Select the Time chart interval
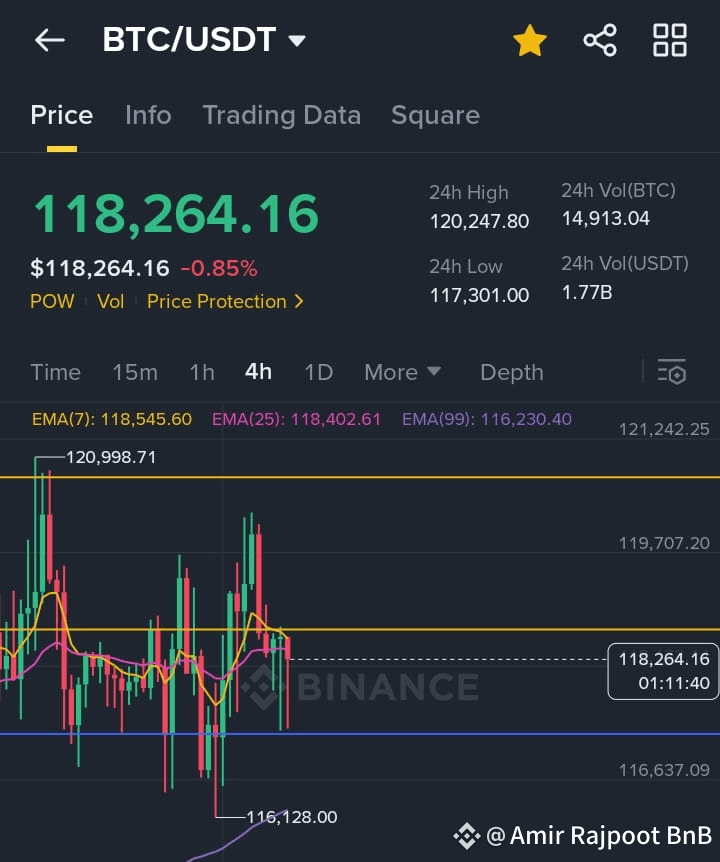 coord(56,372)
